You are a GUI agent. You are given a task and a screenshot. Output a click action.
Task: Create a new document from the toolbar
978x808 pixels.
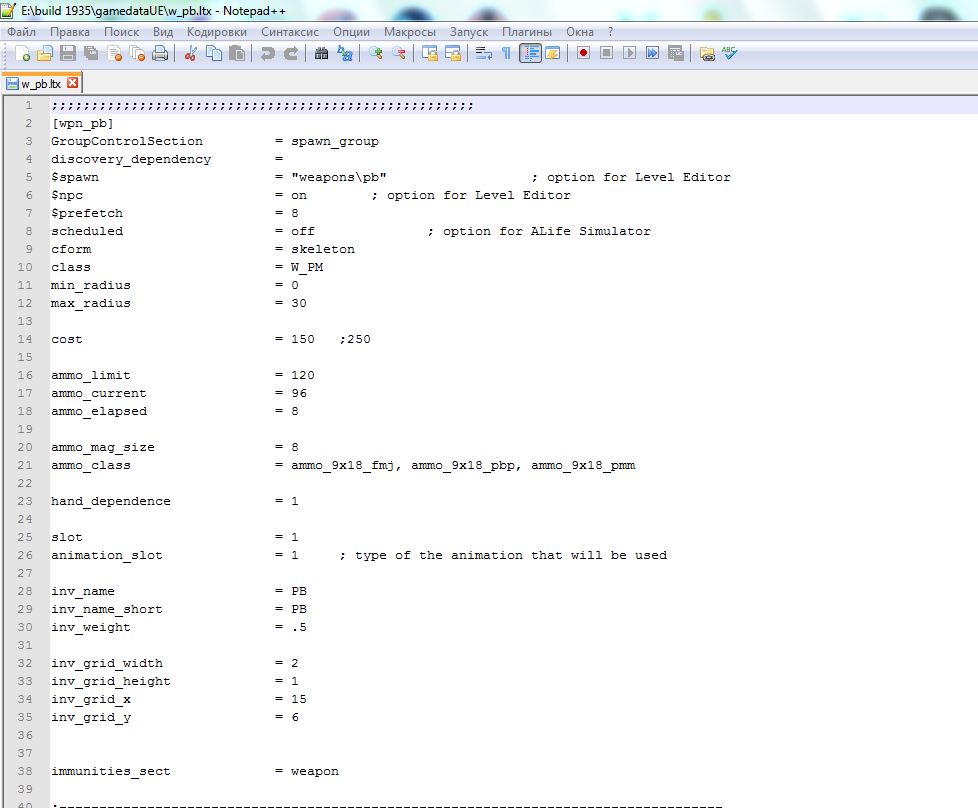coord(20,54)
